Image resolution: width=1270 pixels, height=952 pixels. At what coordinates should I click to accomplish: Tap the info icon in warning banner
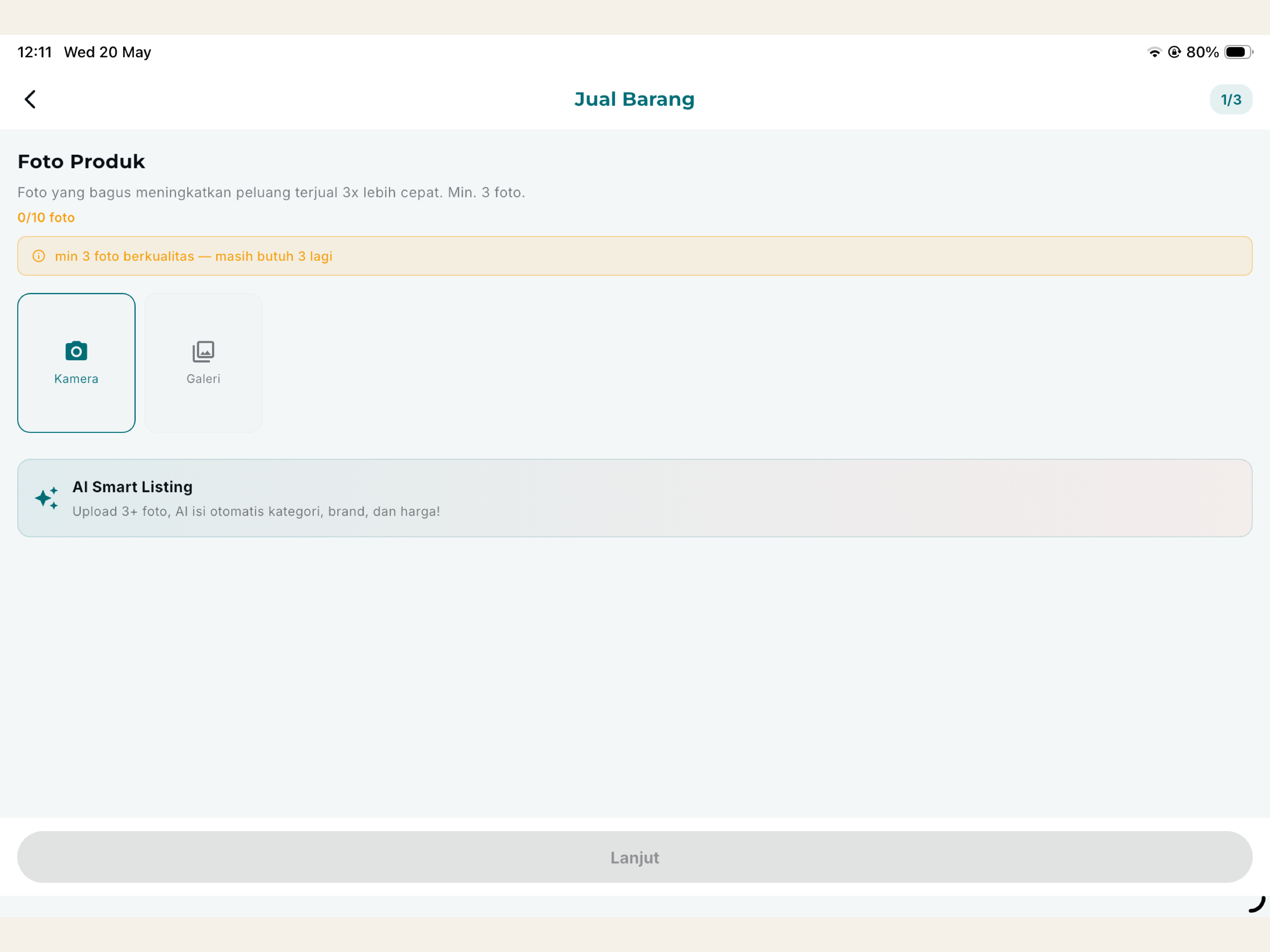(x=39, y=256)
